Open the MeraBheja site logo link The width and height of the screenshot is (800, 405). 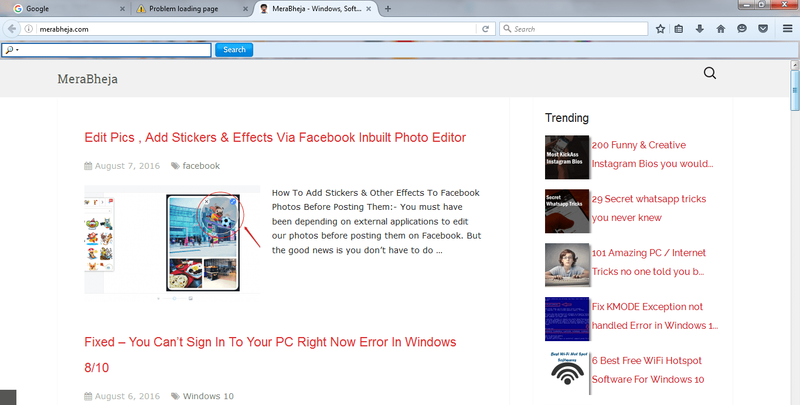coord(87,79)
